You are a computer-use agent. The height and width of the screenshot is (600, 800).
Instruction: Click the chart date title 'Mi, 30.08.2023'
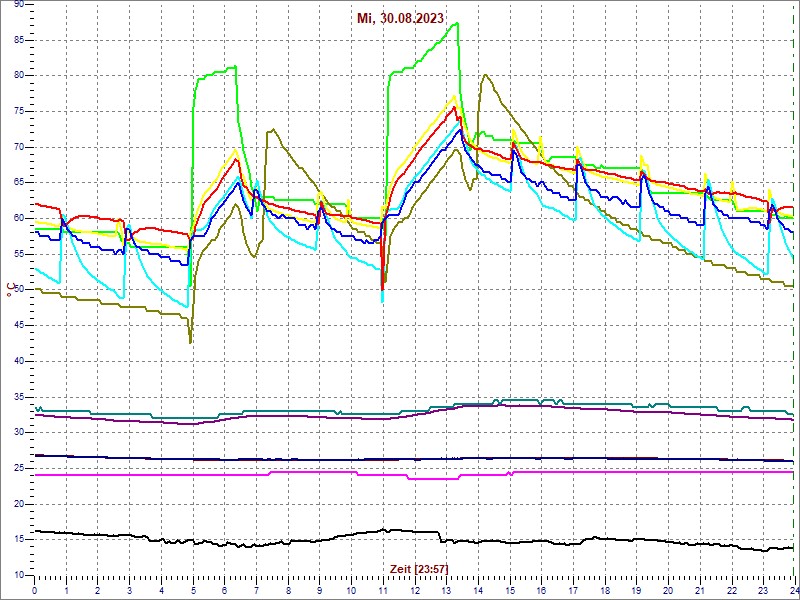[x=400, y=18]
